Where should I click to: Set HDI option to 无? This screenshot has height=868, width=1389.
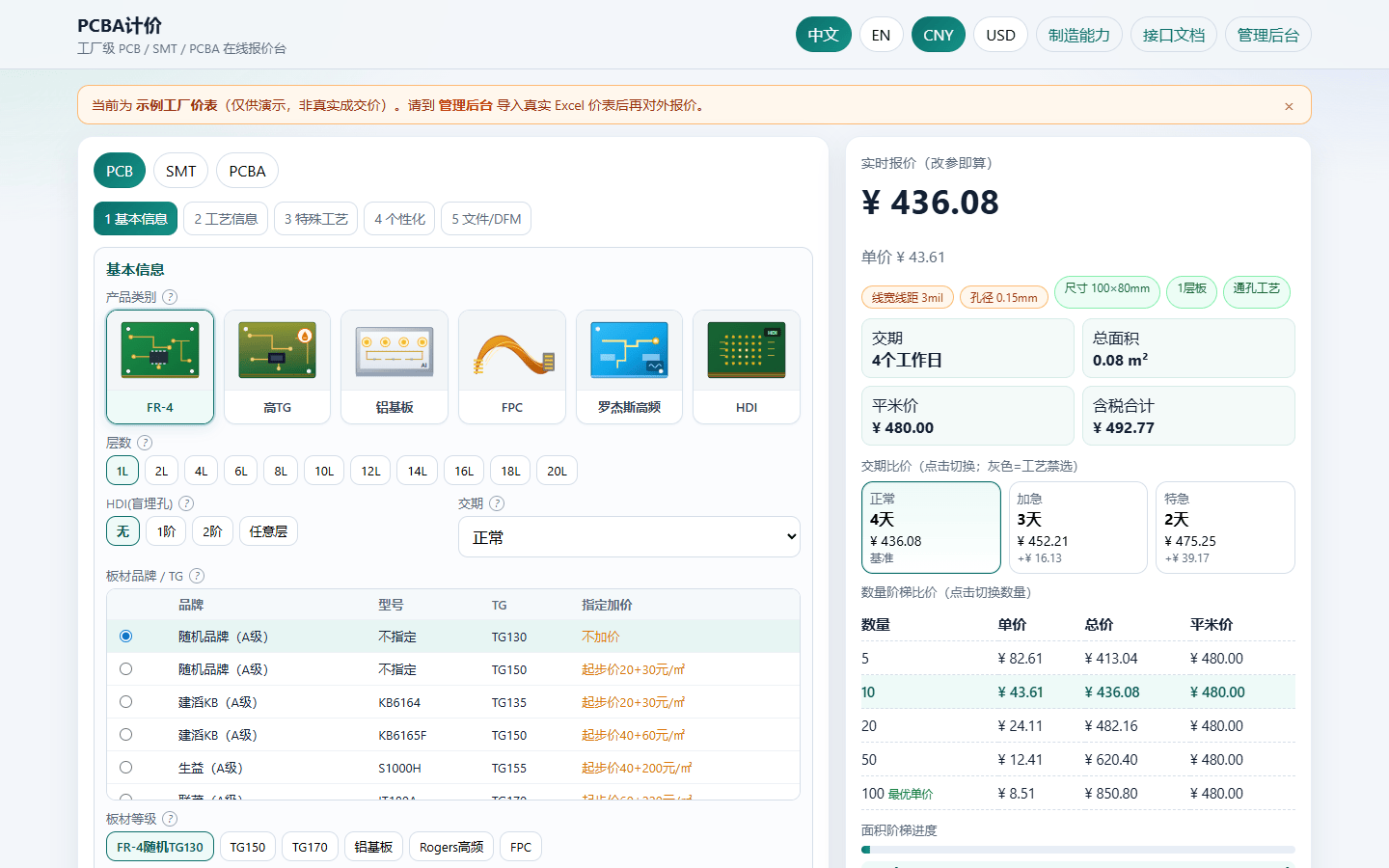[x=123, y=531]
